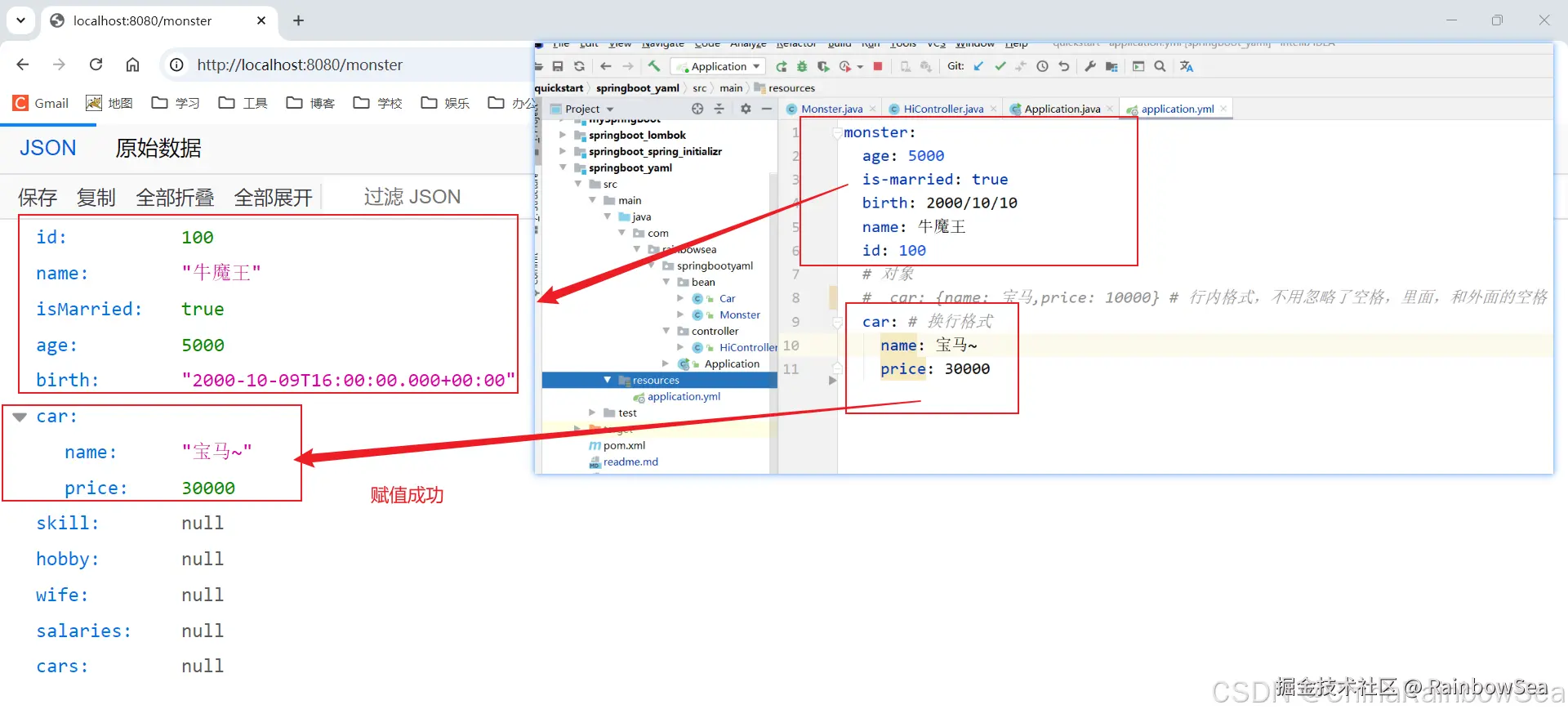This screenshot has height=718, width=1568.
Task: Collapse the springboot_yaml module
Action: tap(562, 167)
